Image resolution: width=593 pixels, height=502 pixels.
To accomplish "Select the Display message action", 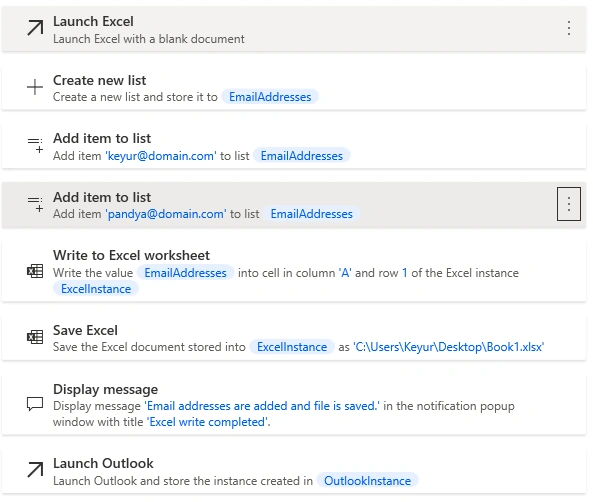I will point(294,405).
